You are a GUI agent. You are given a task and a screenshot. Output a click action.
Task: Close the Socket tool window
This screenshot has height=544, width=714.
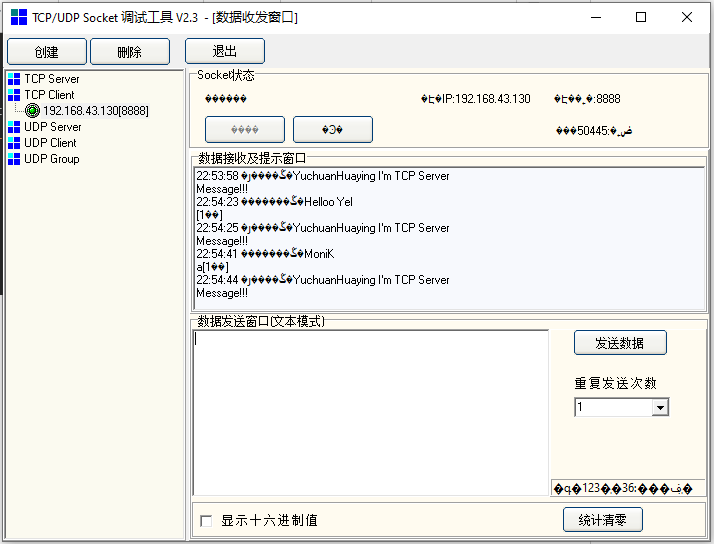point(687,17)
